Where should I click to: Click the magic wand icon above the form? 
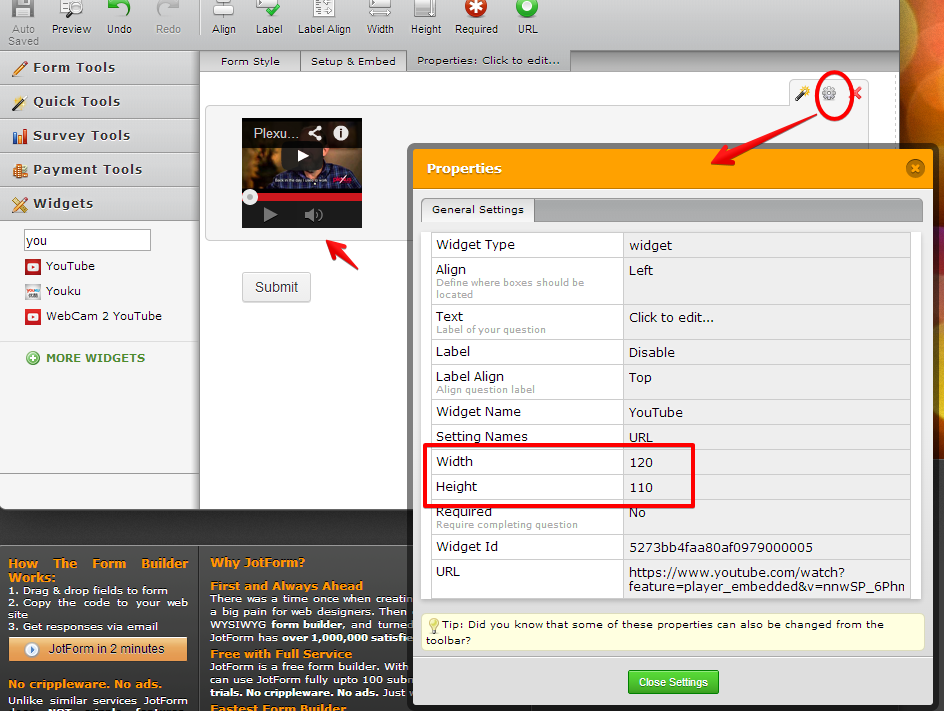pyautogui.click(x=803, y=93)
